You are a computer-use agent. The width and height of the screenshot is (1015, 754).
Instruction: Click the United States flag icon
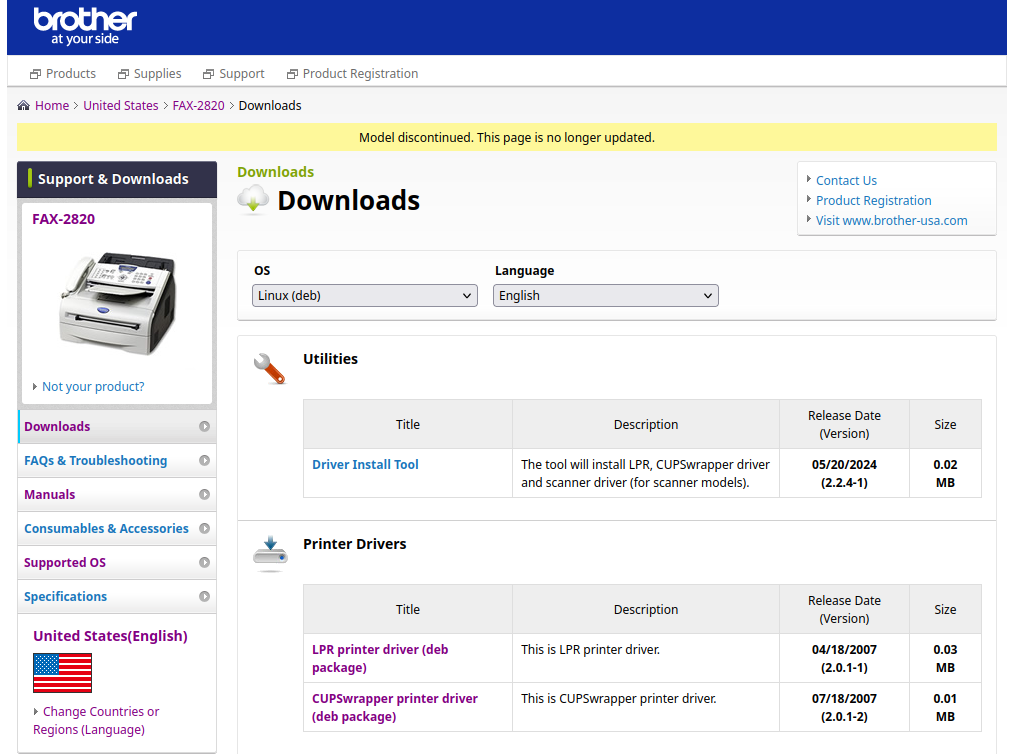pyautogui.click(x=62, y=673)
